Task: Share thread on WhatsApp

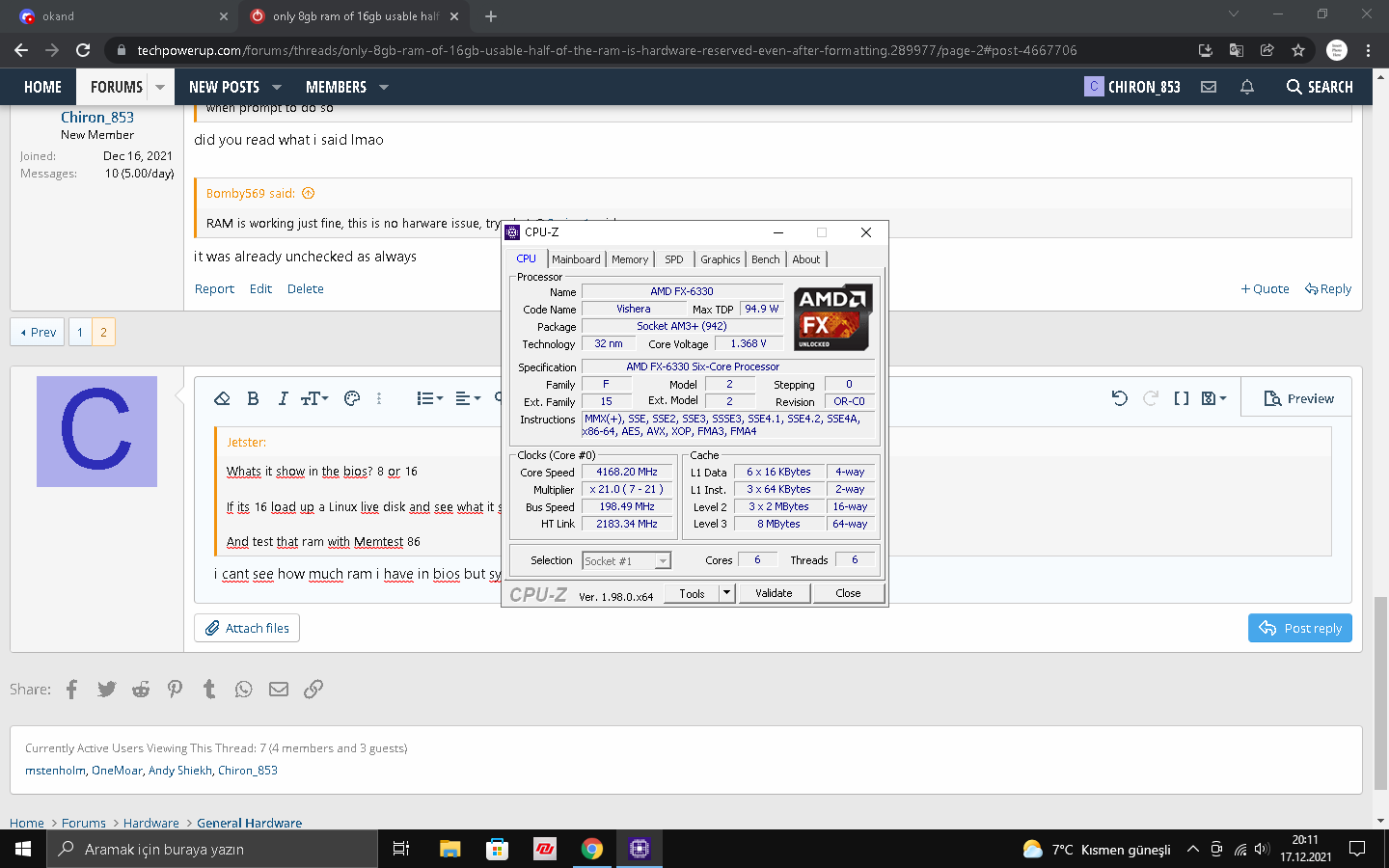Action: click(x=243, y=689)
